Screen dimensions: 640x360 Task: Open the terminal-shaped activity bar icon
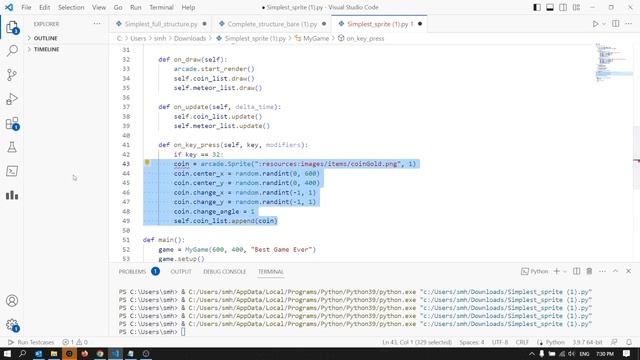coord(12,171)
